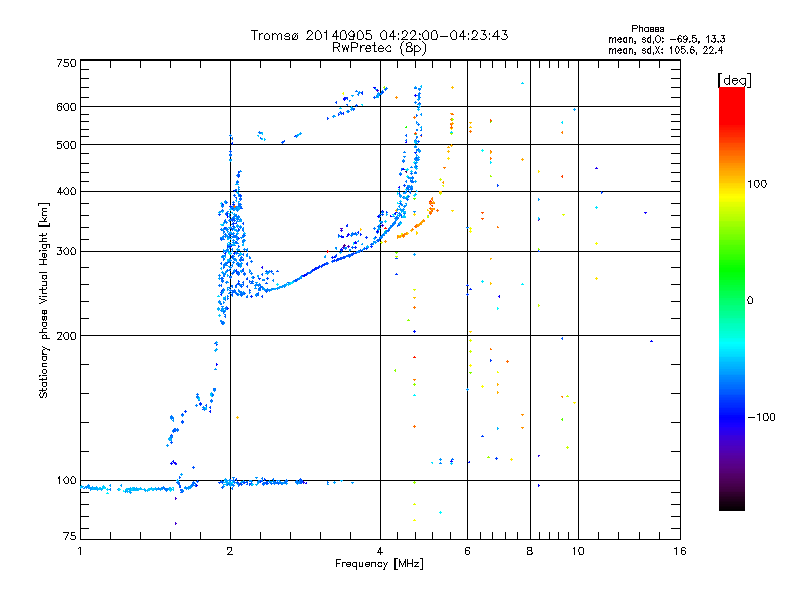The height and width of the screenshot is (600, 800).
Task: Click the x-axis tick label '6'
Action: 467,551
